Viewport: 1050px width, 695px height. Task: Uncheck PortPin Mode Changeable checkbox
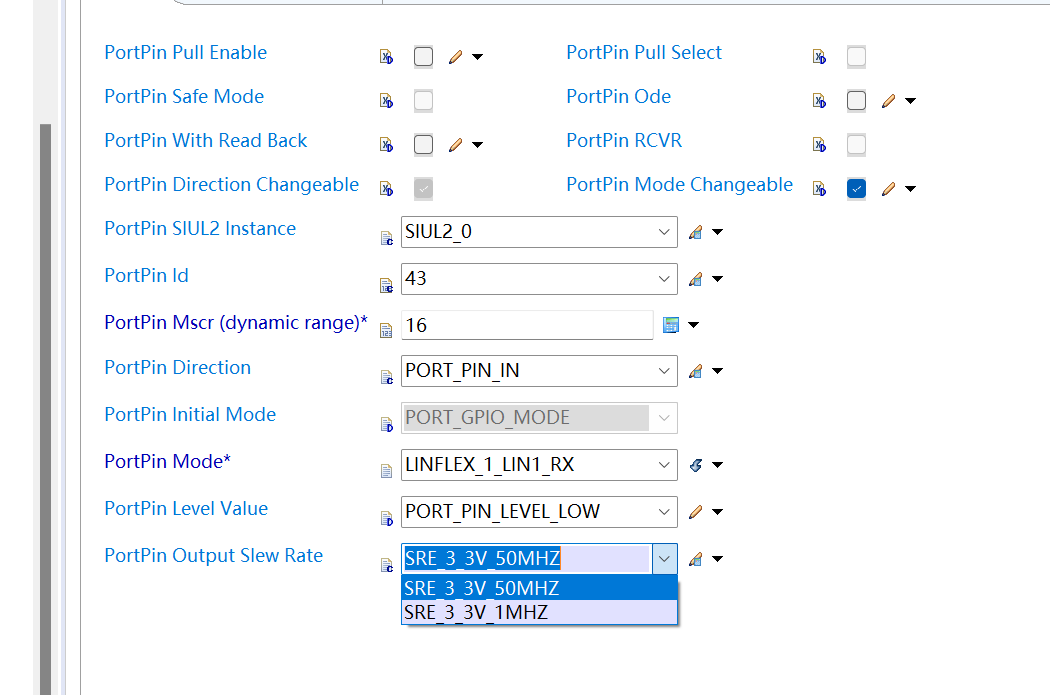click(x=856, y=189)
